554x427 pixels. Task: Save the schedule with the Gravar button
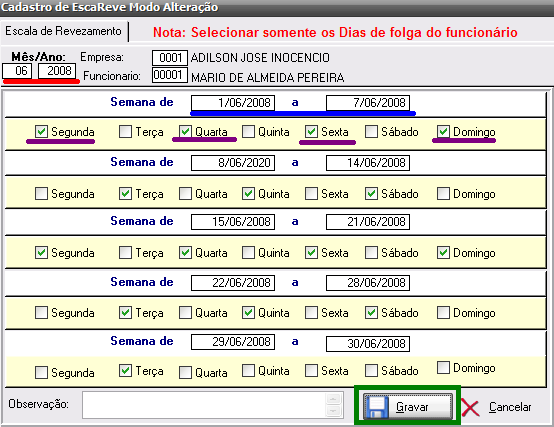click(407, 407)
